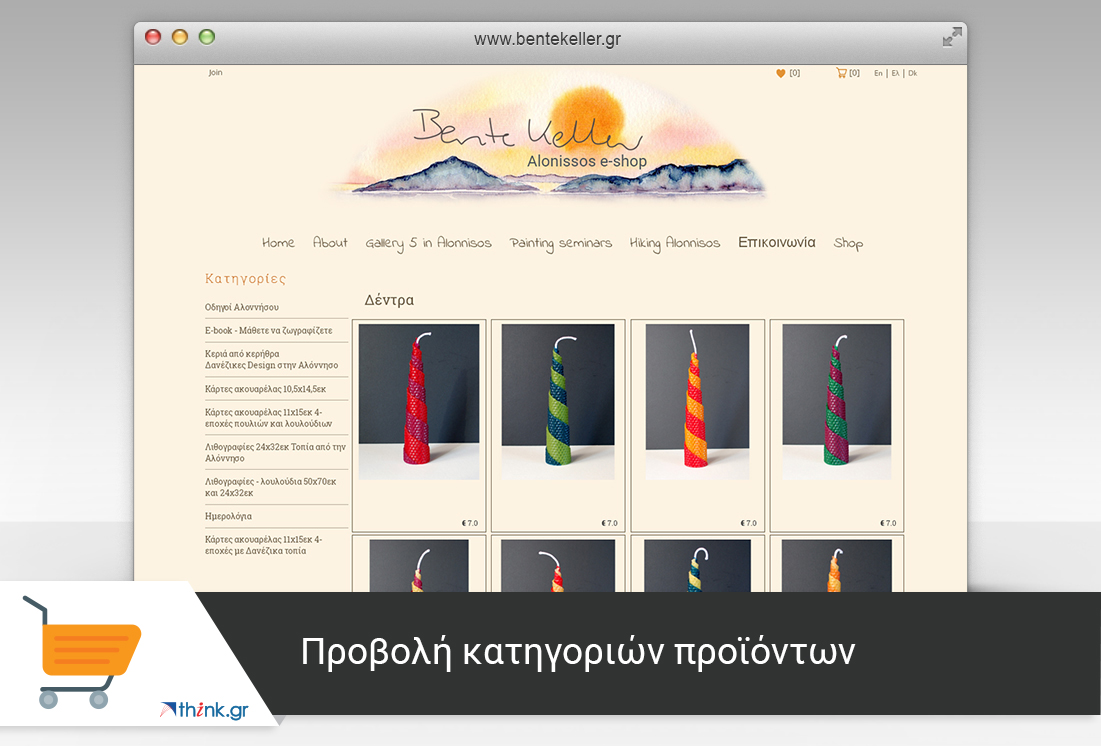
Task: Open the Επικοινωνία menu item
Action: pos(777,242)
